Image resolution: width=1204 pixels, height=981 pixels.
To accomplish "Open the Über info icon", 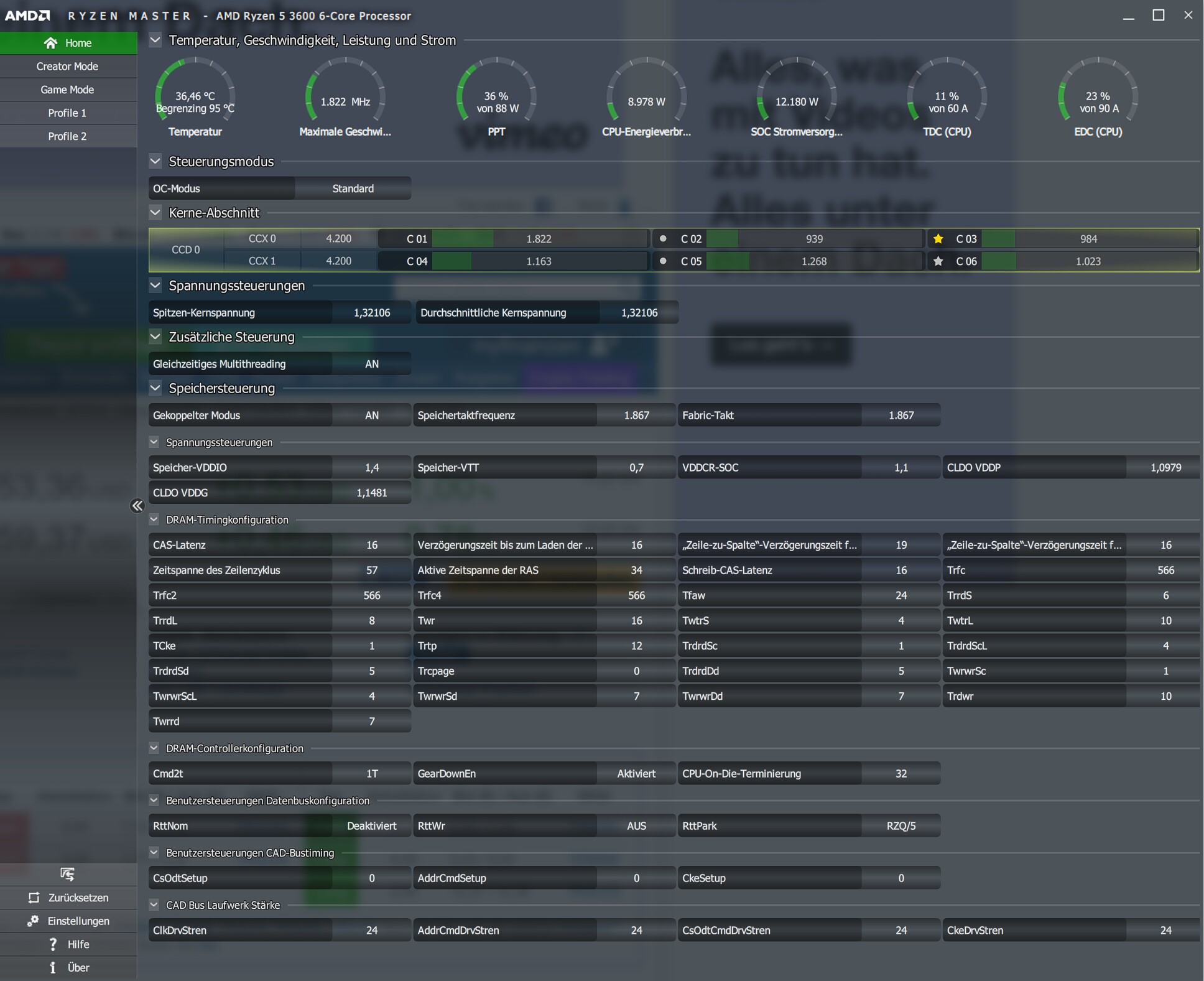I will [x=53, y=968].
